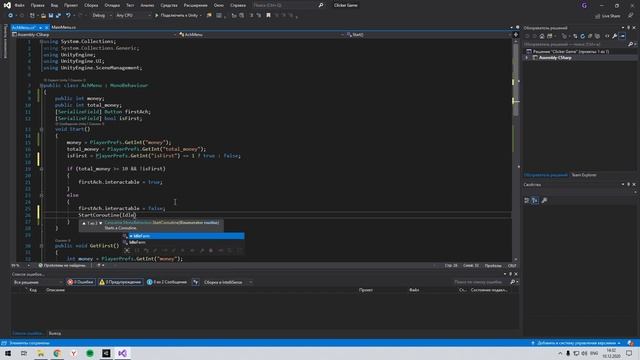Open the Assembly-CSharp project navigation dropdown
The width and height of the screenshot is (640, 360).
tap(94, 35)
